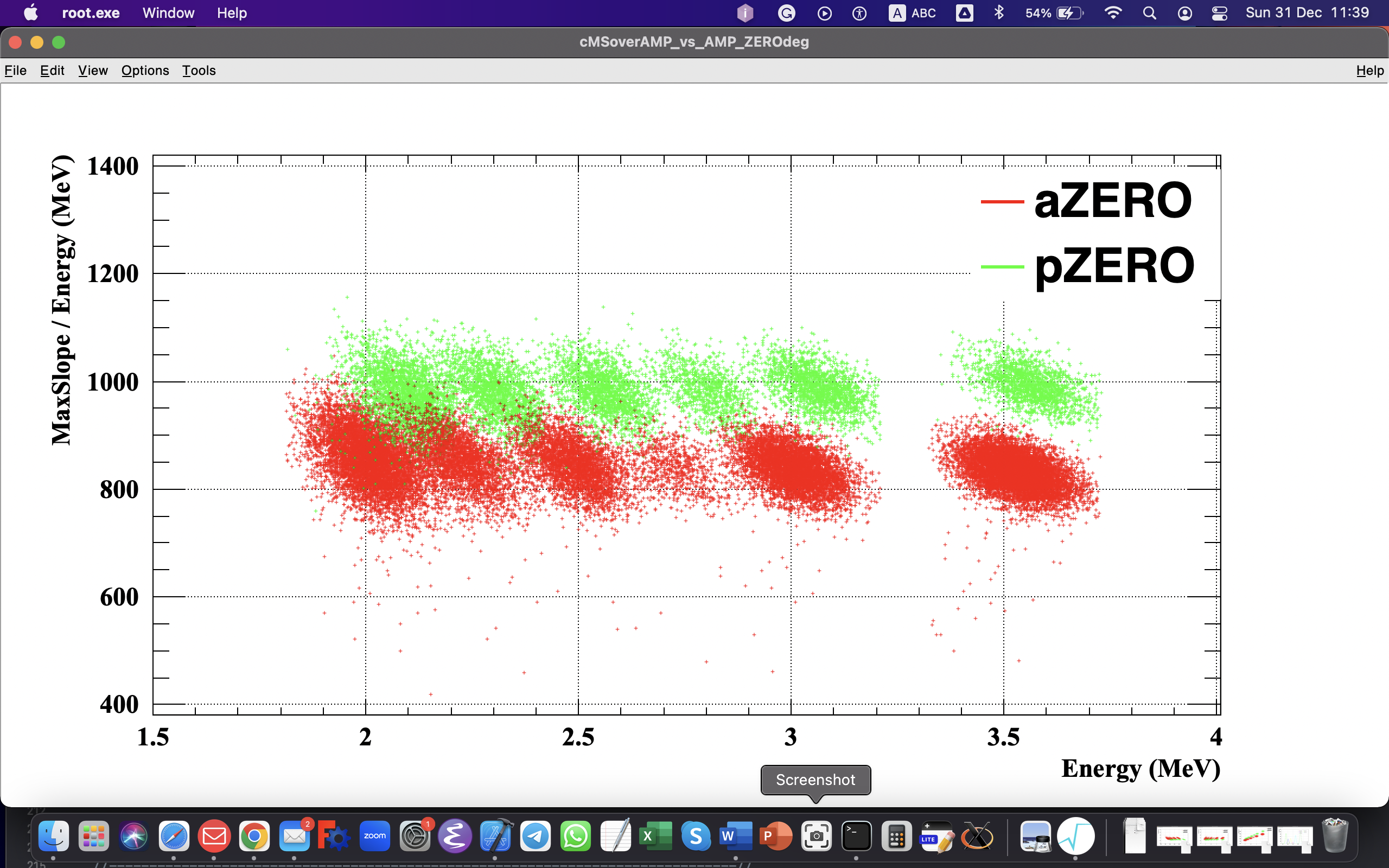The width and height of the screenshot is (1389, 868).
Task: Open Control Center toggles icon
Action: [x=1219, y=12]
